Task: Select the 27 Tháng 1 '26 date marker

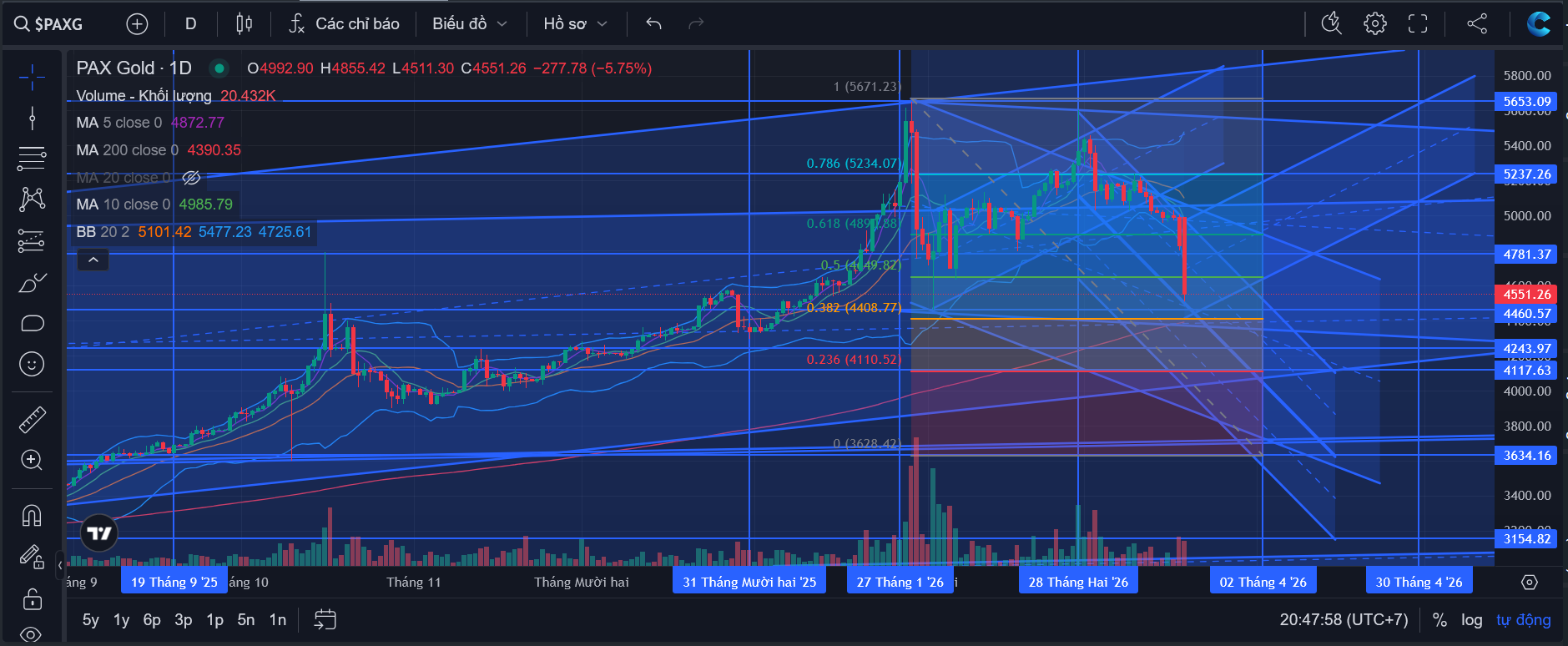Action: click(900, 582)
